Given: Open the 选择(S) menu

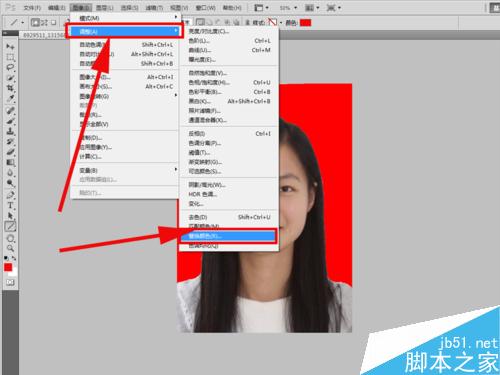Looking at the screenshot, I should click(x=129, y=7).
